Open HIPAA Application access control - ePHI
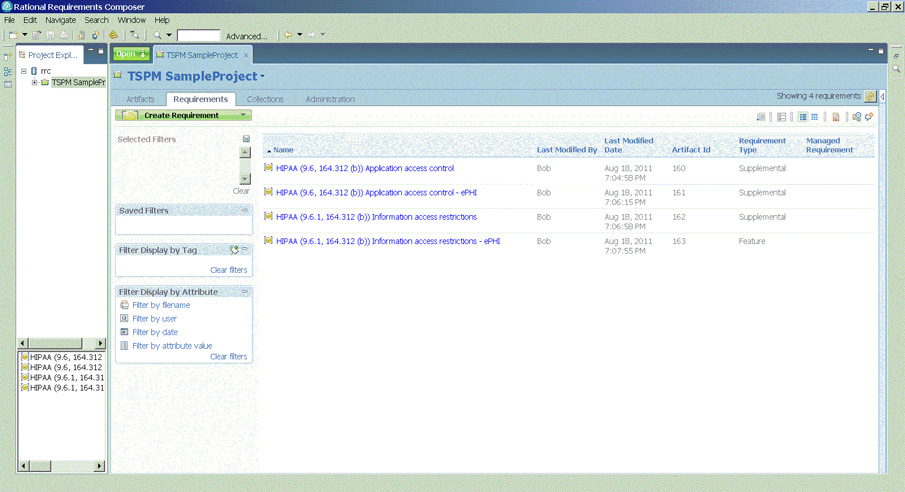Image resolution: width=905 pixels, height=492 pixels. (x=376, y=193)
